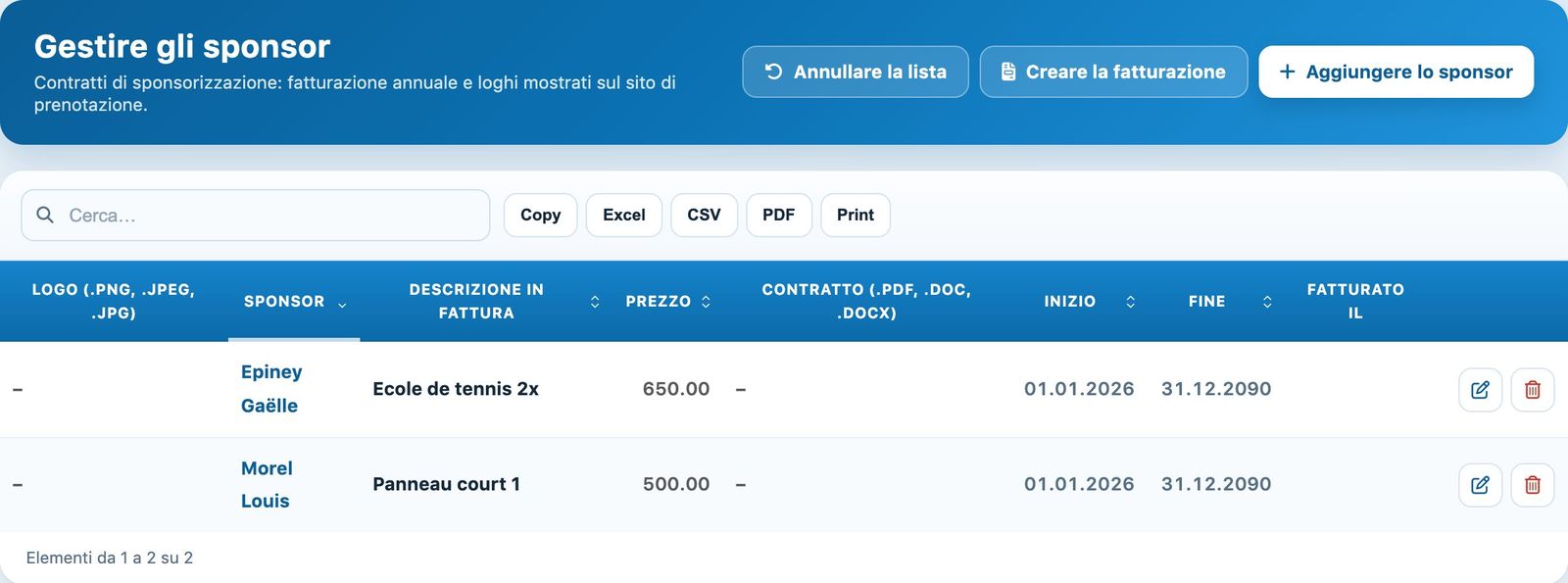
Task: Click the Annullare la lista button
Action: [856, 72]
